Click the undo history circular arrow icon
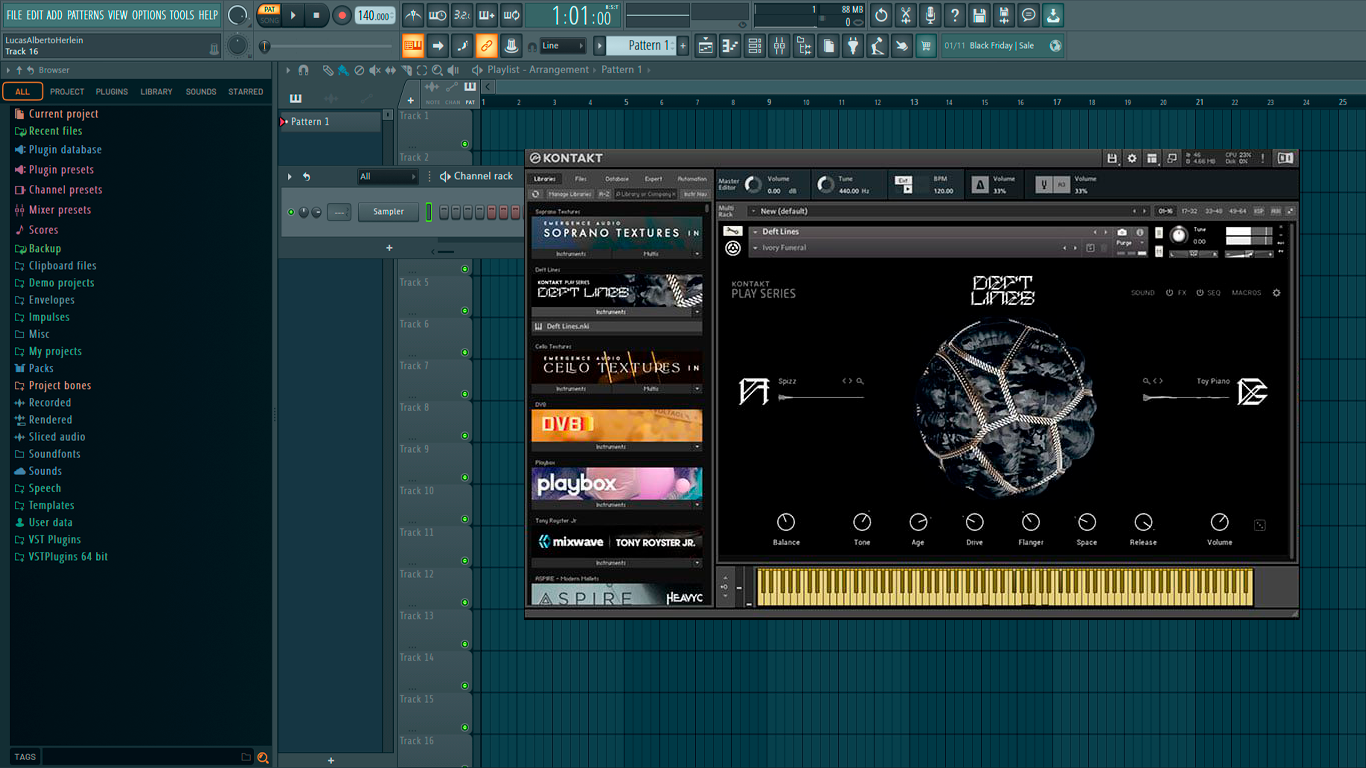Viewport: 1366px width, 768px height. coord(881,16)
